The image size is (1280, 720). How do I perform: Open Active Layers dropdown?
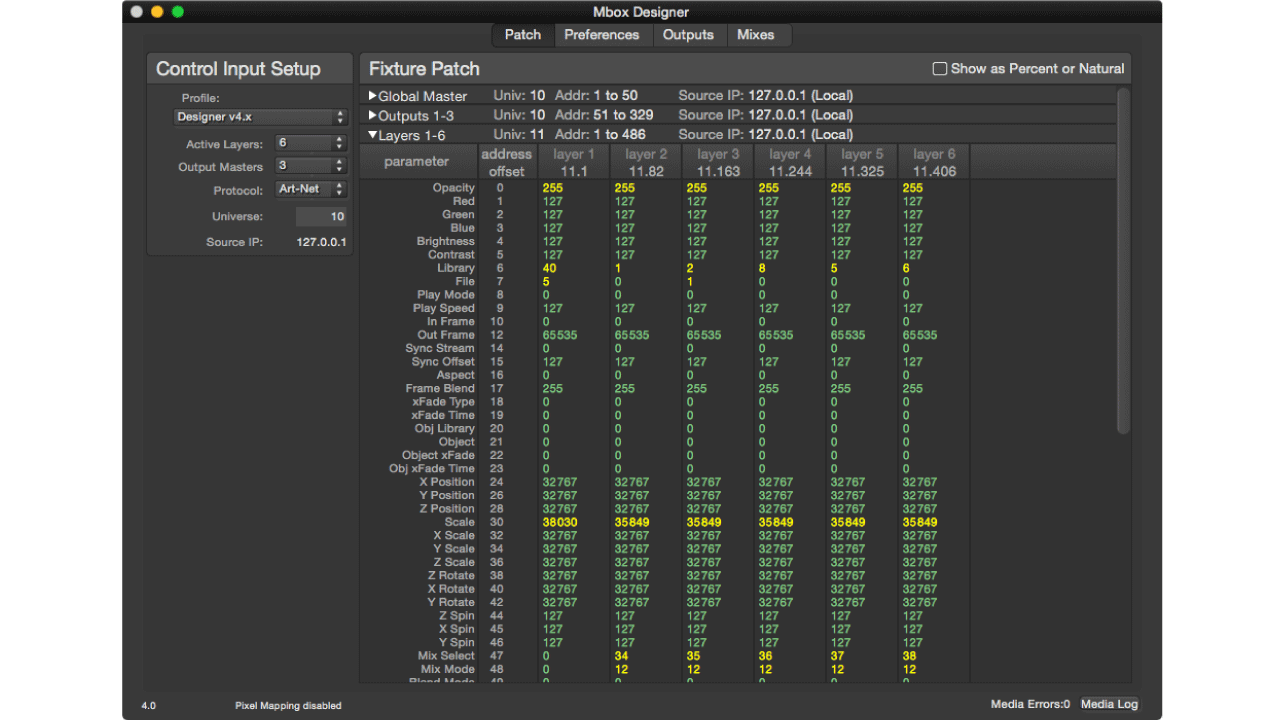tap(311, 144)
